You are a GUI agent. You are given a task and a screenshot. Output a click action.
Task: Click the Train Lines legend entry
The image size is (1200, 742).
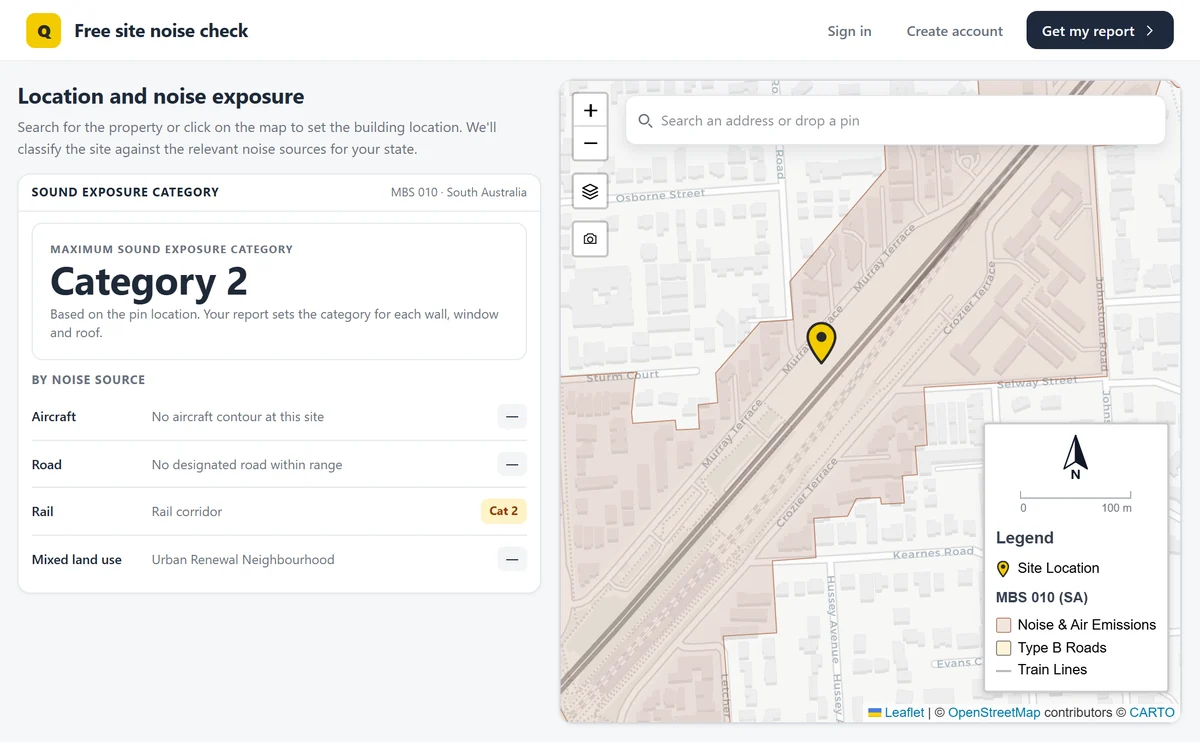1041,670
